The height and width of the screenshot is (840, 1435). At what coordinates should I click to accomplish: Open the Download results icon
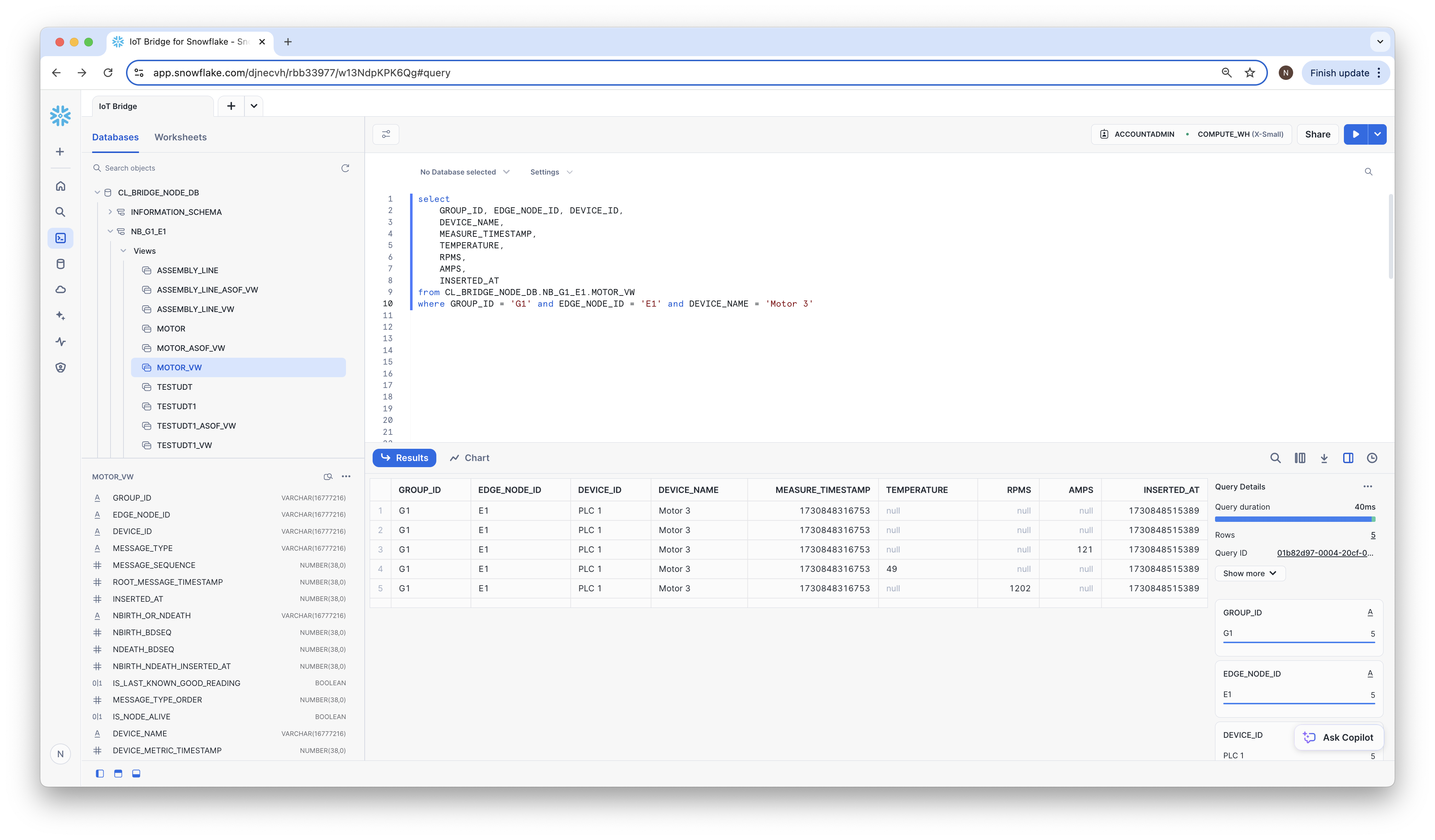tap(1324, 458)
